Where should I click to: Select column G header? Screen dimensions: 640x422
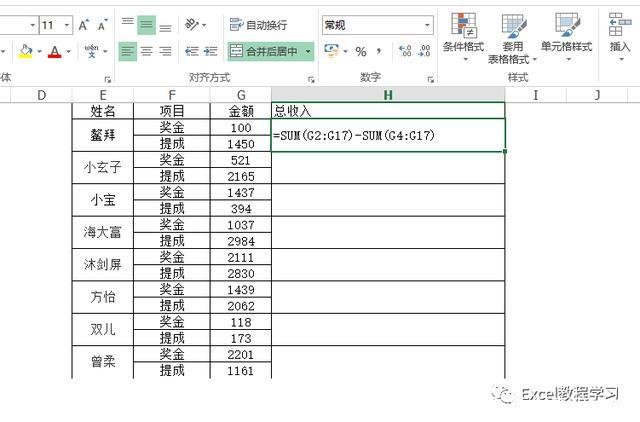241,95
